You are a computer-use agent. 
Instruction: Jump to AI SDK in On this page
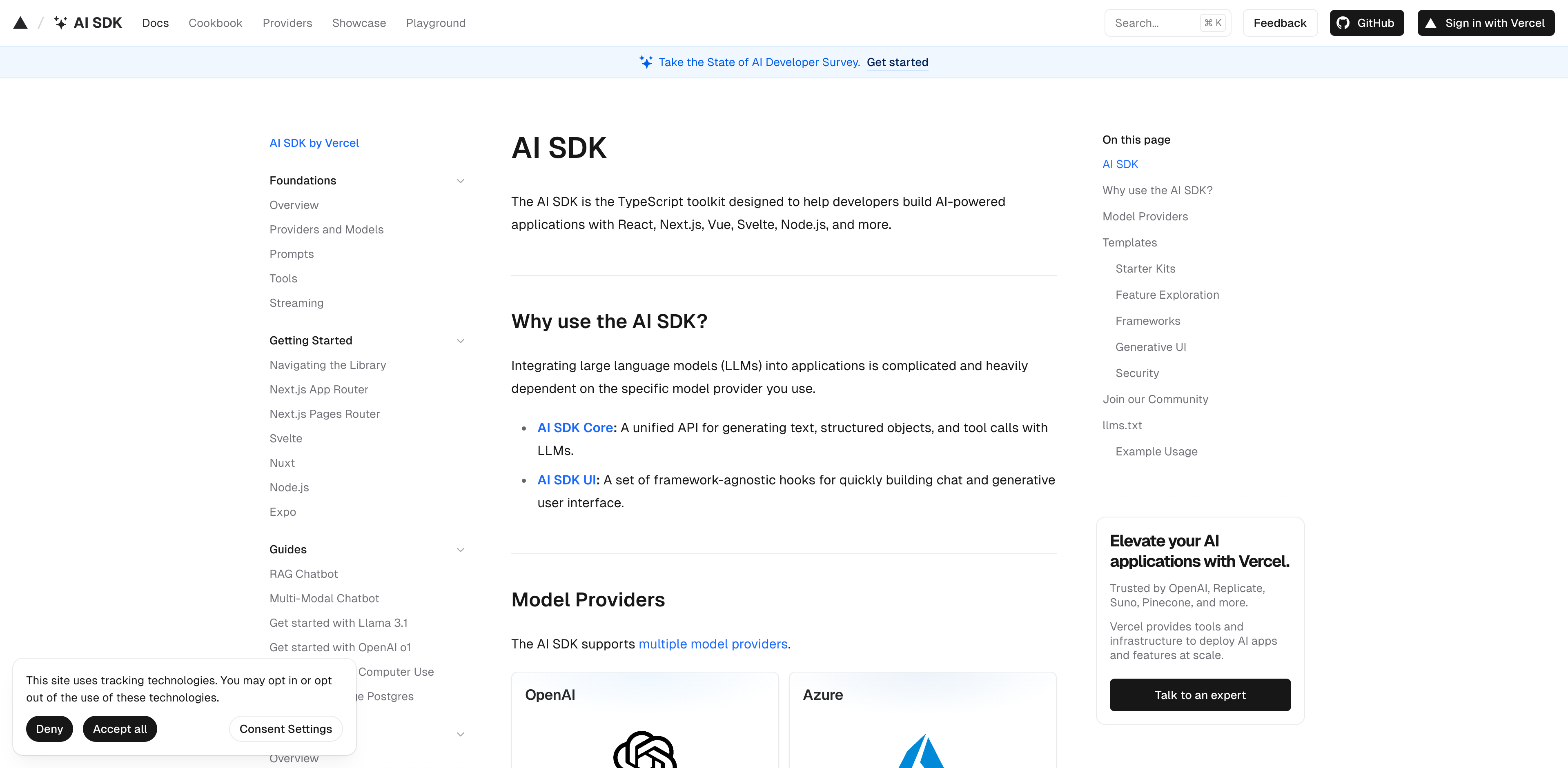(x=1120, y=164)
